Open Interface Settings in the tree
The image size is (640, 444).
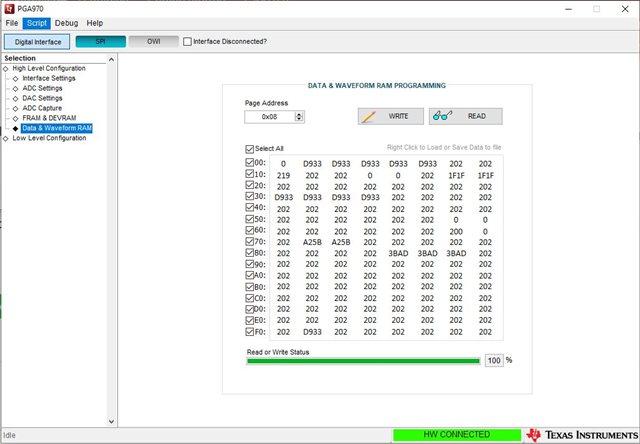[x=49, y=78]
